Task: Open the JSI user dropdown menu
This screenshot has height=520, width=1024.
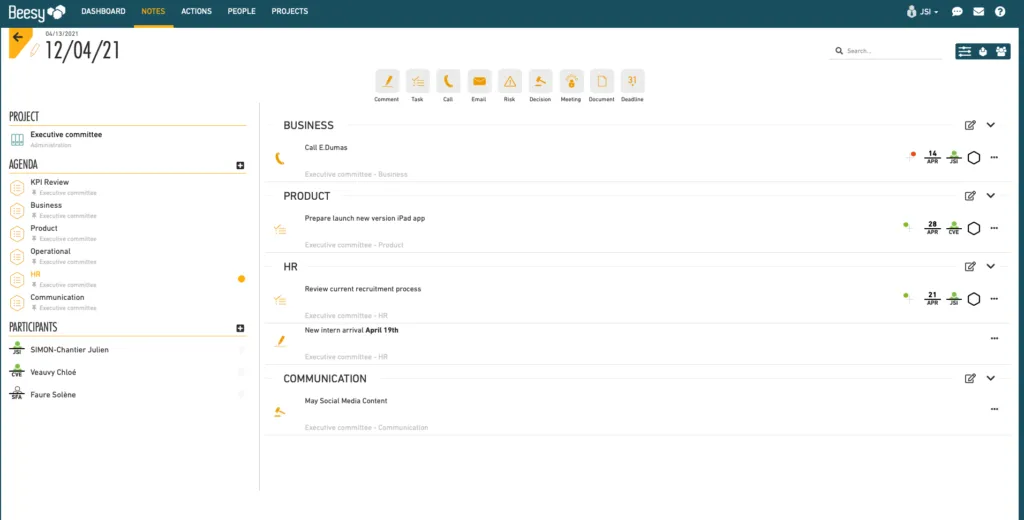Action: [923, 11]
